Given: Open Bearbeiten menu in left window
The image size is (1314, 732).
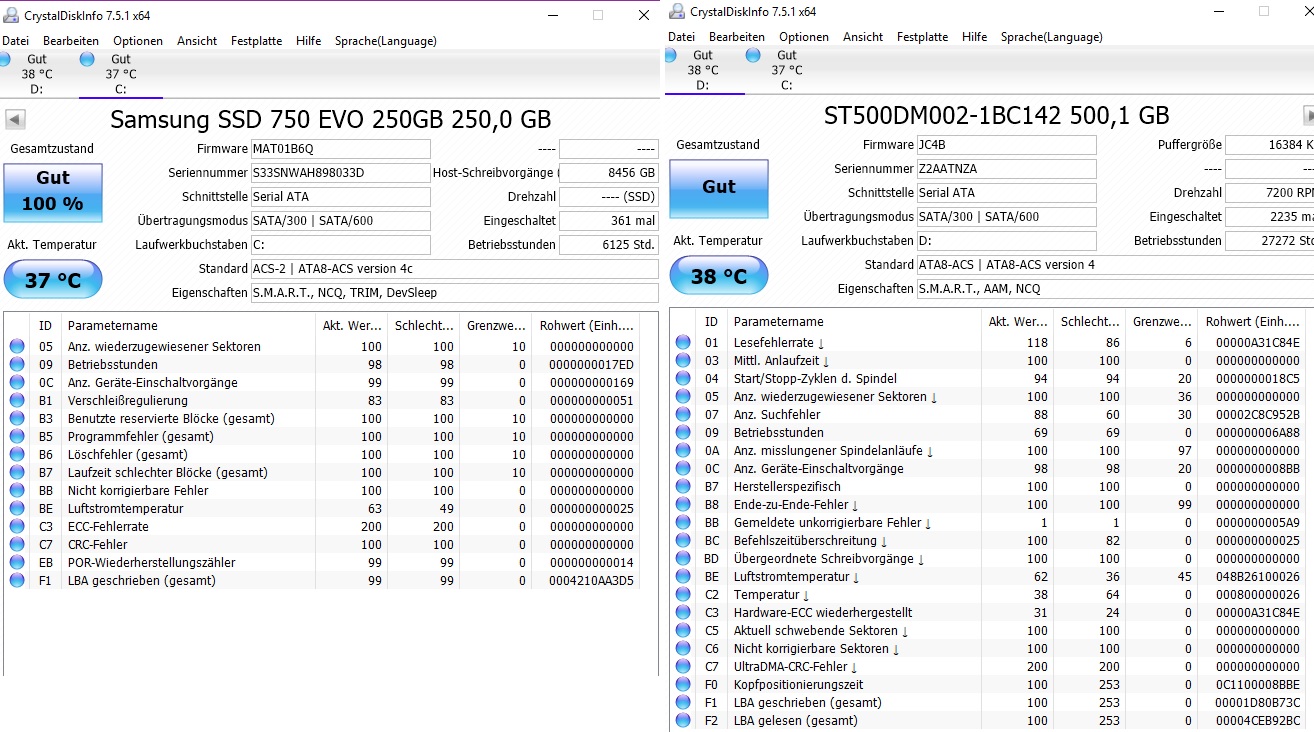Looking at the screenshot, I should click(x=71, y=41).
